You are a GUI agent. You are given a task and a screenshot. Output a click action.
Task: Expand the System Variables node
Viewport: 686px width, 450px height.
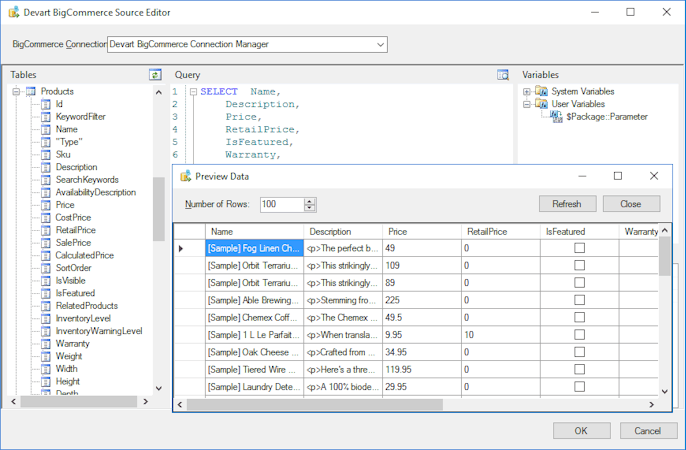pos(527,92)
